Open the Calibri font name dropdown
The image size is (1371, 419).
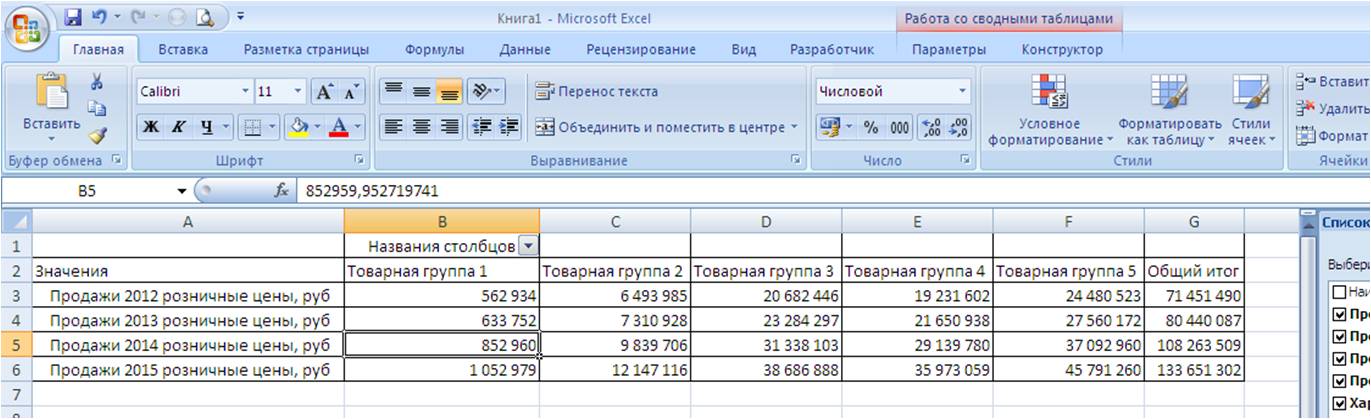pyautogui.click(x=245, y=92)
